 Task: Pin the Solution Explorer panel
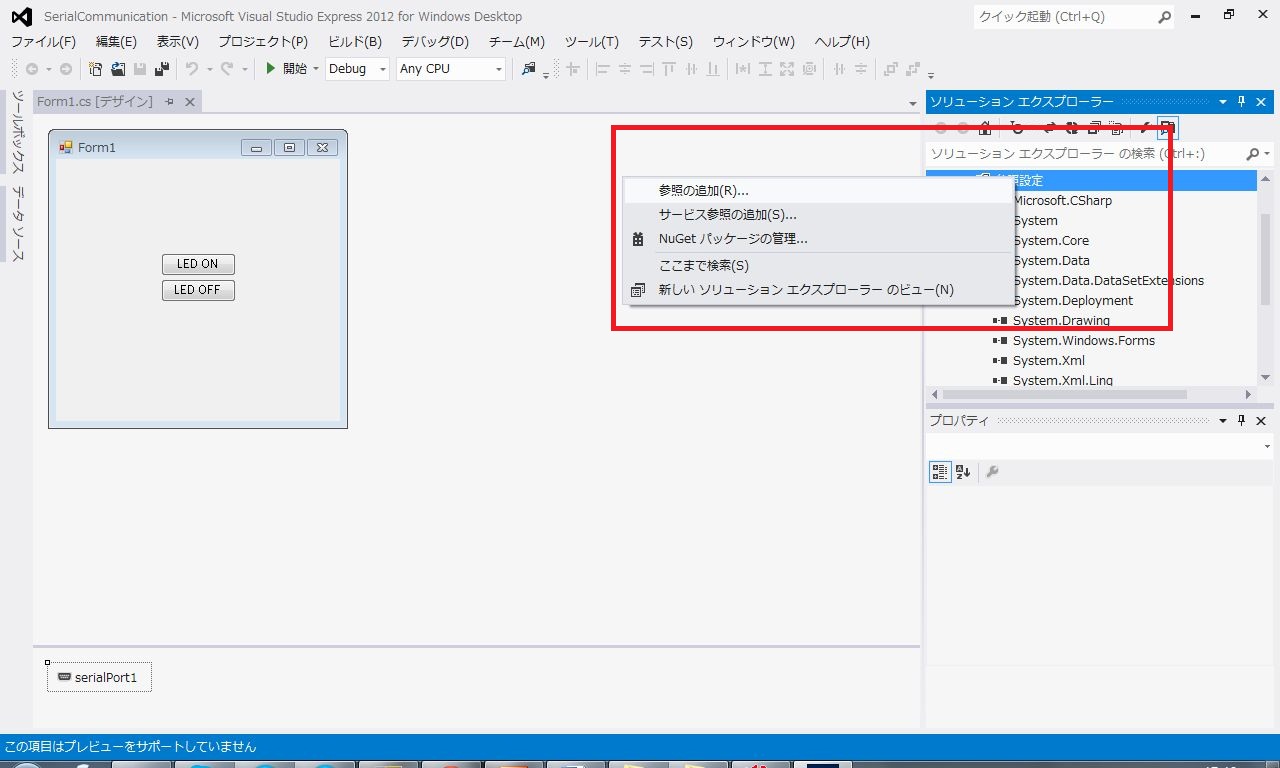tap(1242, 102)
